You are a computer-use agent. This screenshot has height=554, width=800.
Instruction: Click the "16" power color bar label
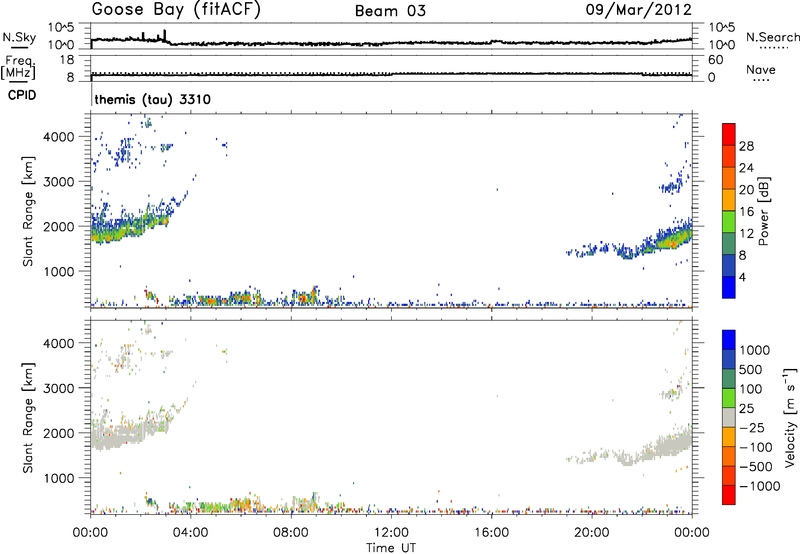pyautogui.click(x=746, y=212)
